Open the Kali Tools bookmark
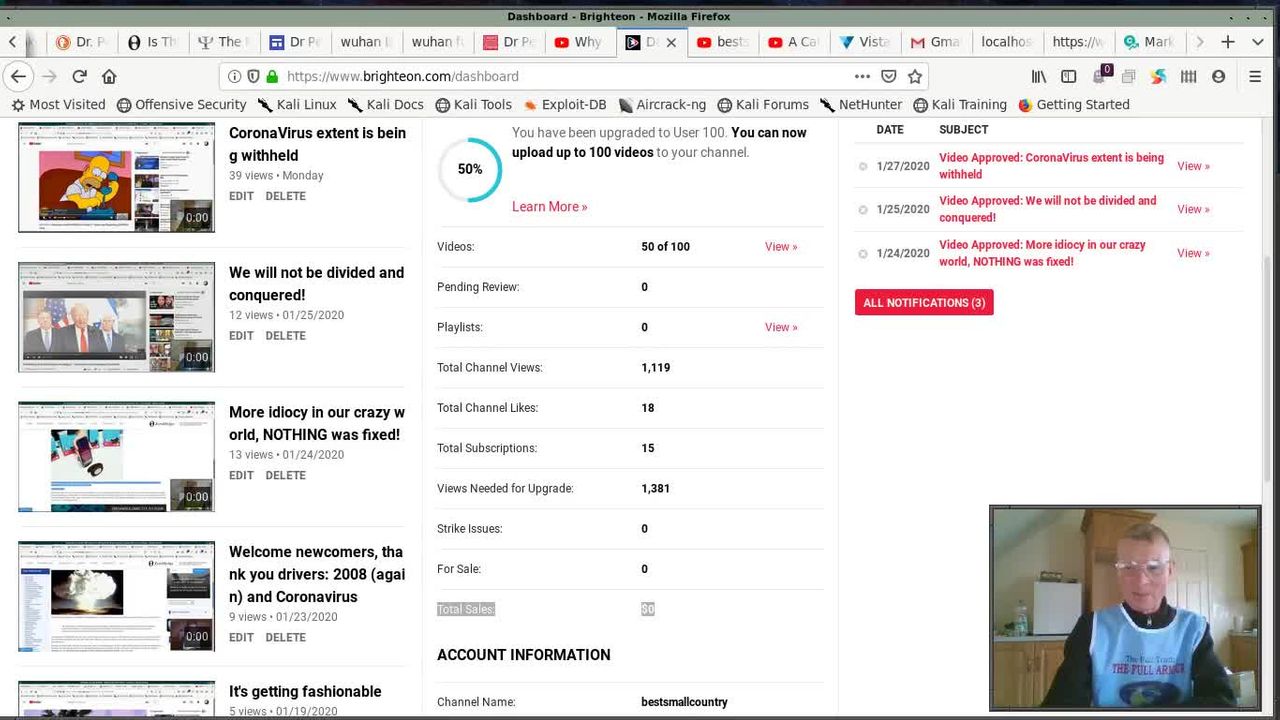Image resolution: width=1280 pixels, height=720 pixels. pos(474,104)
